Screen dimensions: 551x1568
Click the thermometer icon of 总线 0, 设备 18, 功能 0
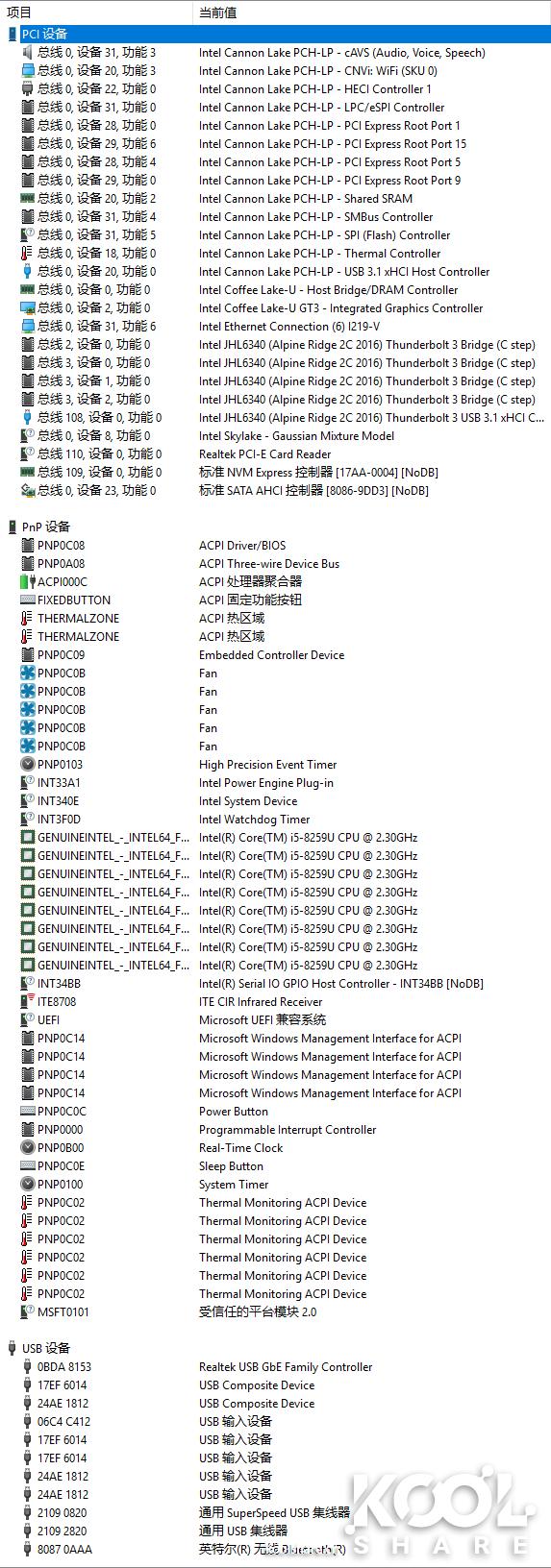(x=27, y=253)
